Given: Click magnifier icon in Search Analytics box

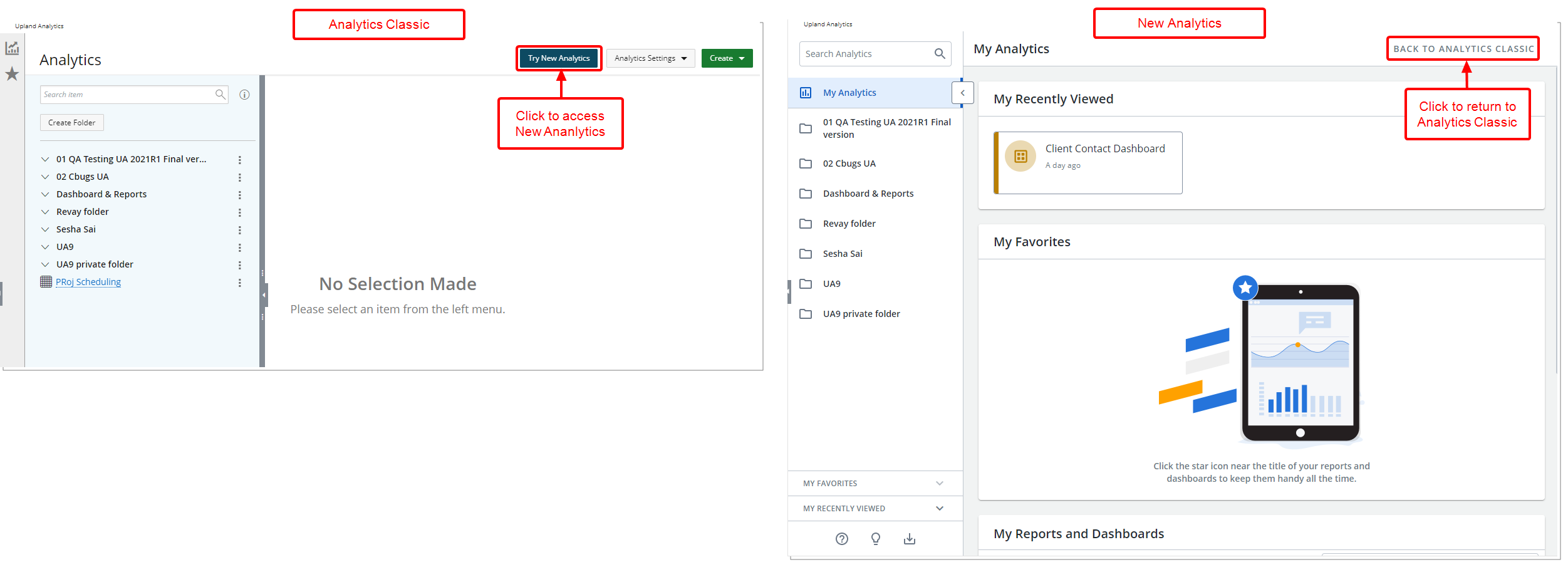Looking at the screenshot, I should (x=939, y=54).
